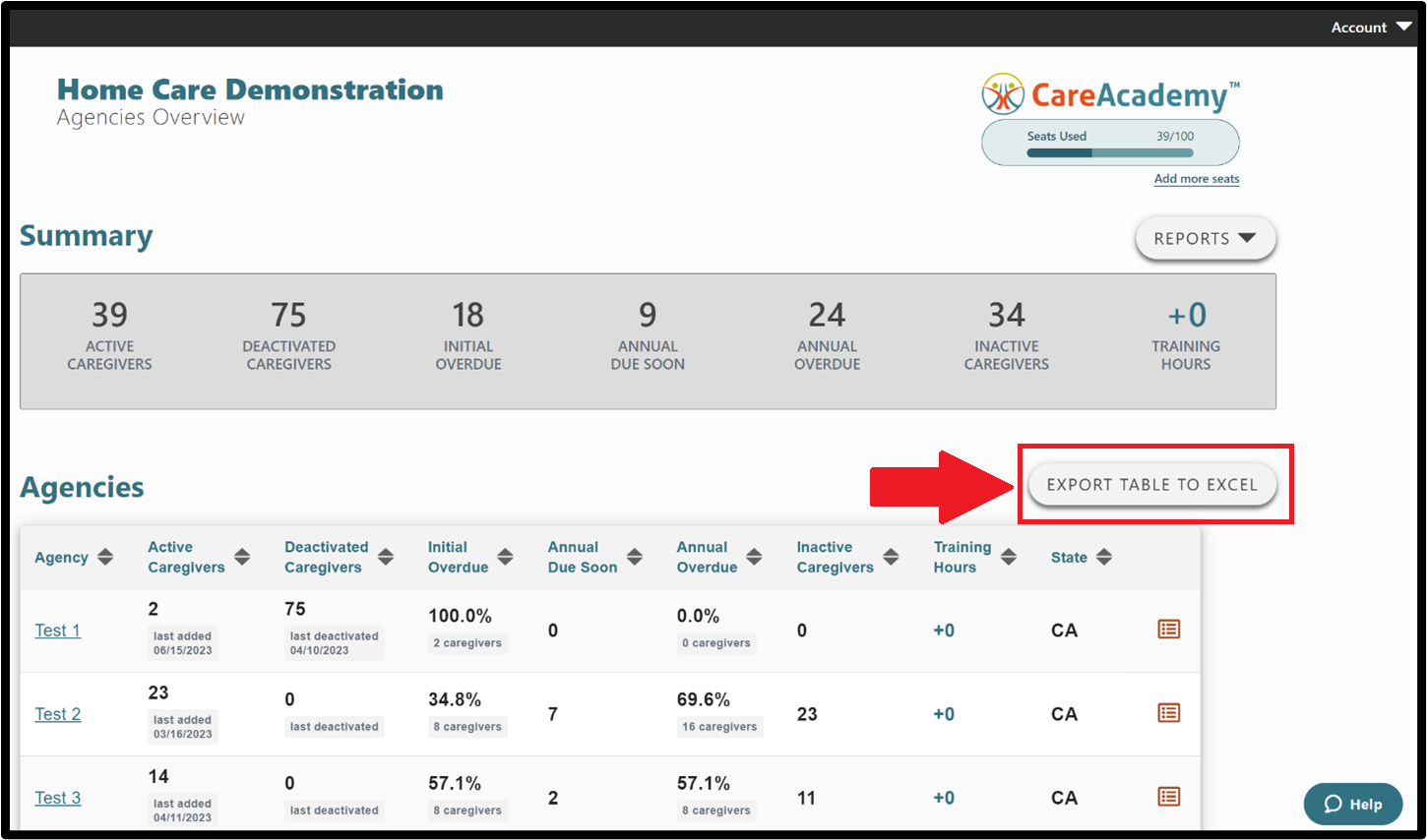Click the State column header

[x=1069, y=558]
